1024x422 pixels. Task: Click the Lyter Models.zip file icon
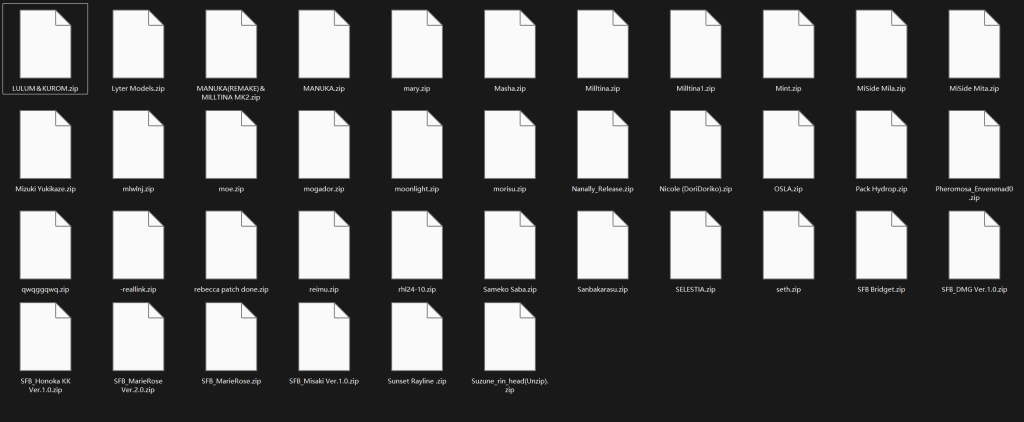[138, 45]
